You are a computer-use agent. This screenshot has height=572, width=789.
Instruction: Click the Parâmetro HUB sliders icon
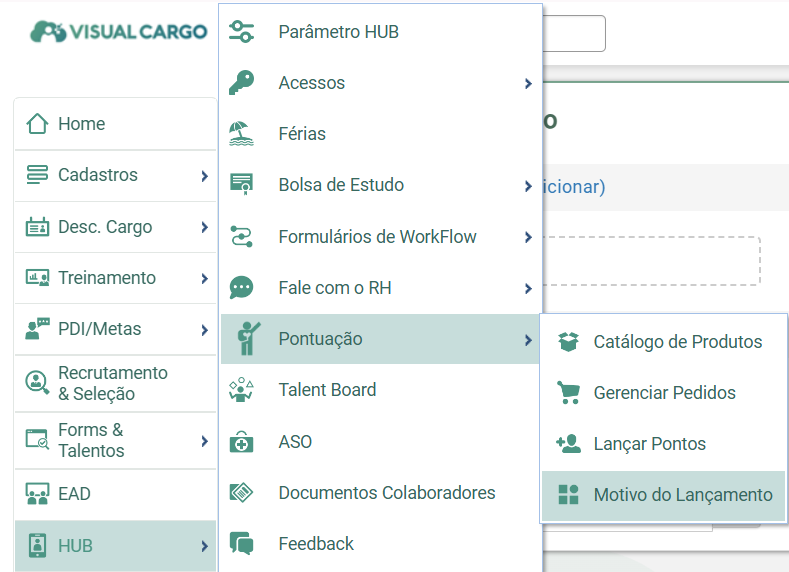point(241,32)
